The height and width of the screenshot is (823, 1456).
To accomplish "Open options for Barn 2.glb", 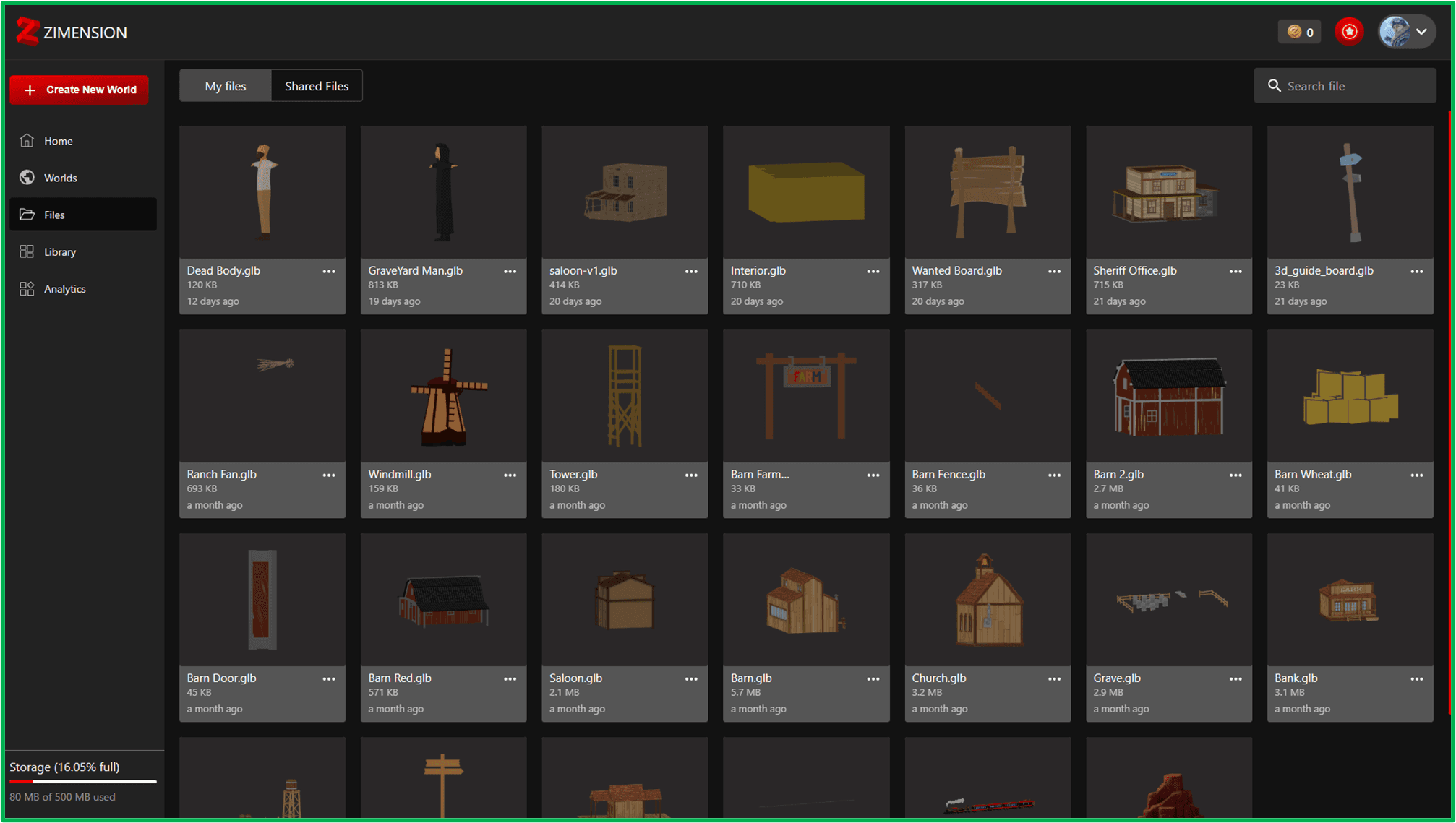I will [x=1236, y=475].
